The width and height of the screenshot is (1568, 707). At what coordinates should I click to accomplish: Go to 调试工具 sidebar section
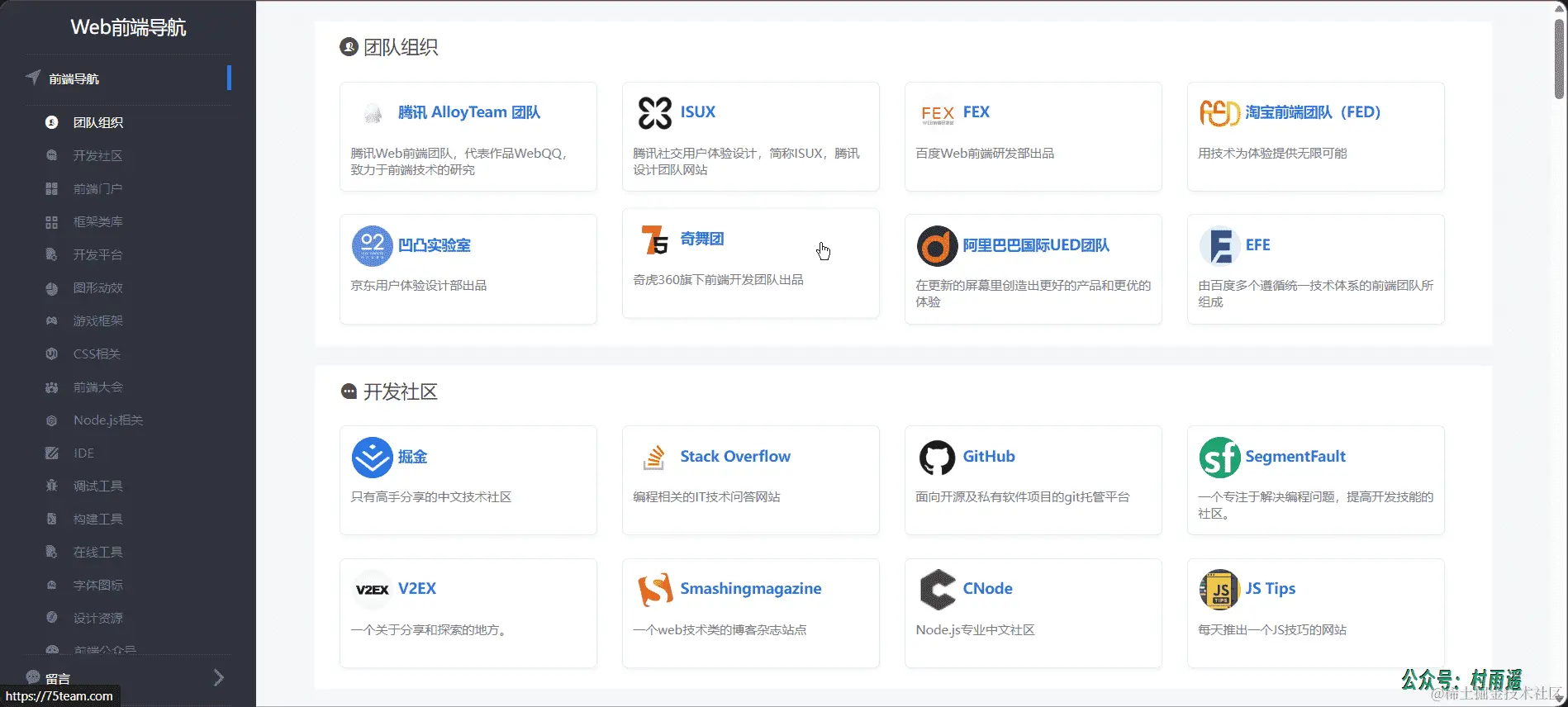point(97,486)
